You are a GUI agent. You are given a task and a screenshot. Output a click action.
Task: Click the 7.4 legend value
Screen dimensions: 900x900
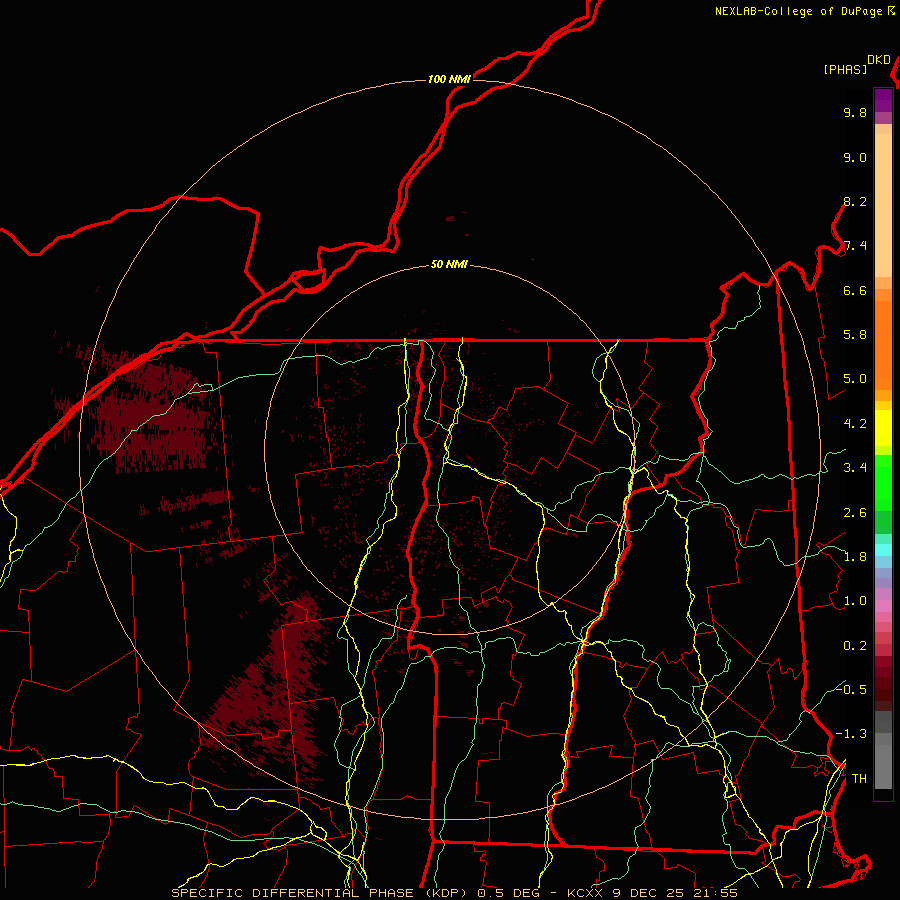855,246
